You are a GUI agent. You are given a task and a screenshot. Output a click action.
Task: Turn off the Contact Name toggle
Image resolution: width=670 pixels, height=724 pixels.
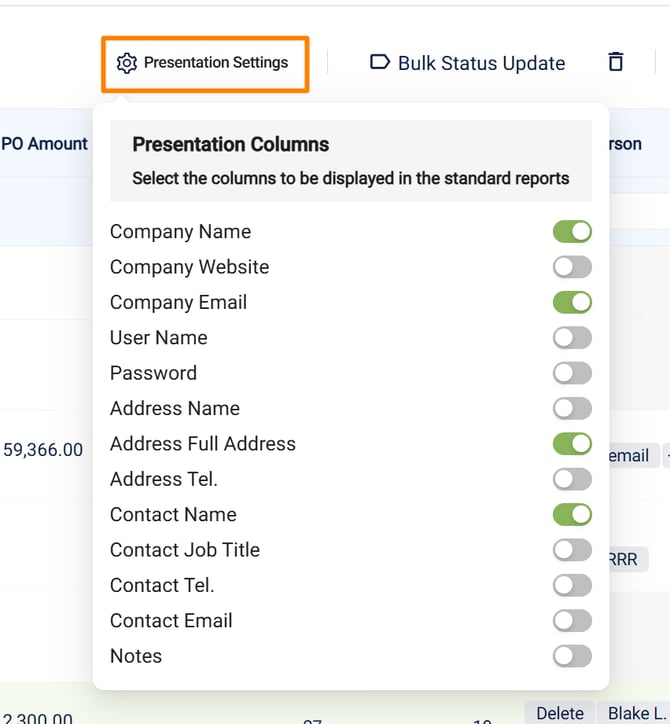coord(572,515)
